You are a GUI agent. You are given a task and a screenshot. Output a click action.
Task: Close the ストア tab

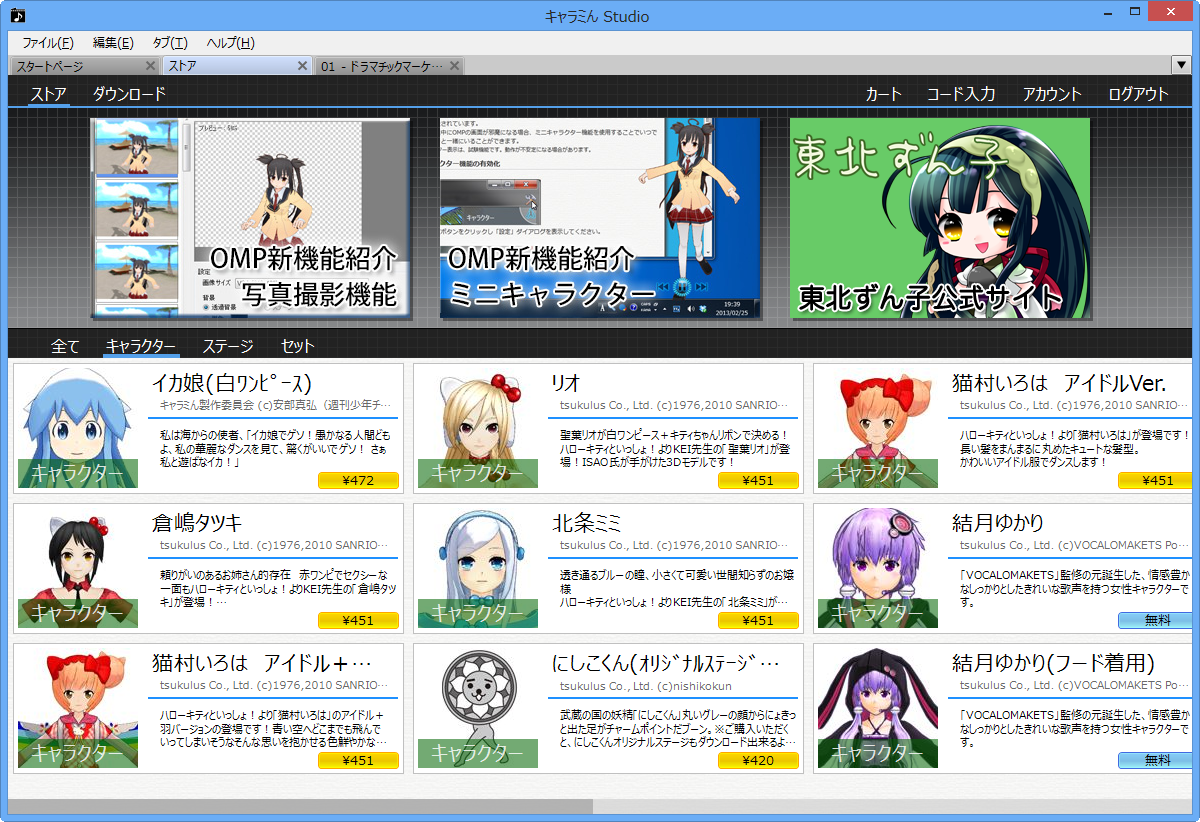point(303,66)
